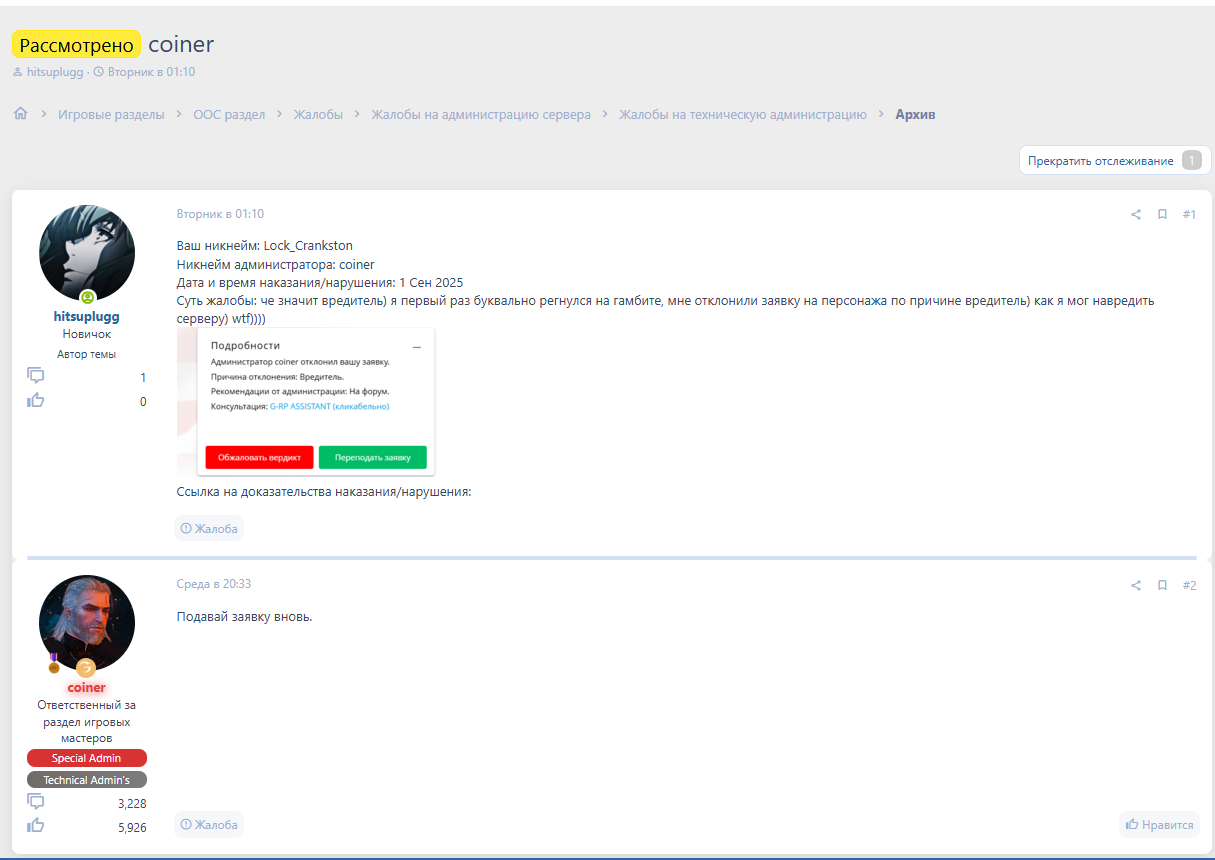Open Жалобы на техническую администрацию breadcrumb
This screenshot has width=1215, height=860.
(x=742, y=114)
